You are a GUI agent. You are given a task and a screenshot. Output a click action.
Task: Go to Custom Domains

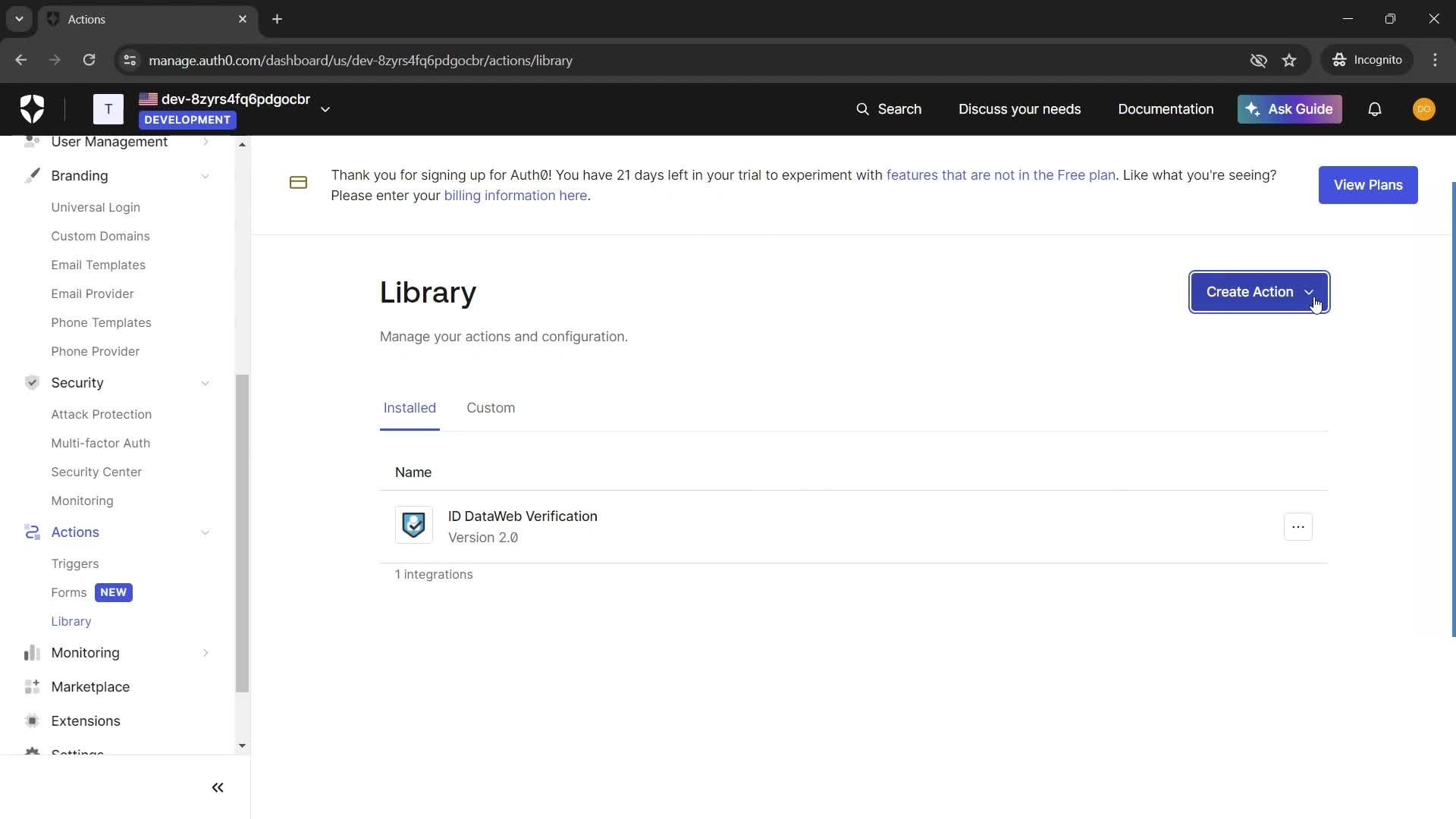point(100,236)
